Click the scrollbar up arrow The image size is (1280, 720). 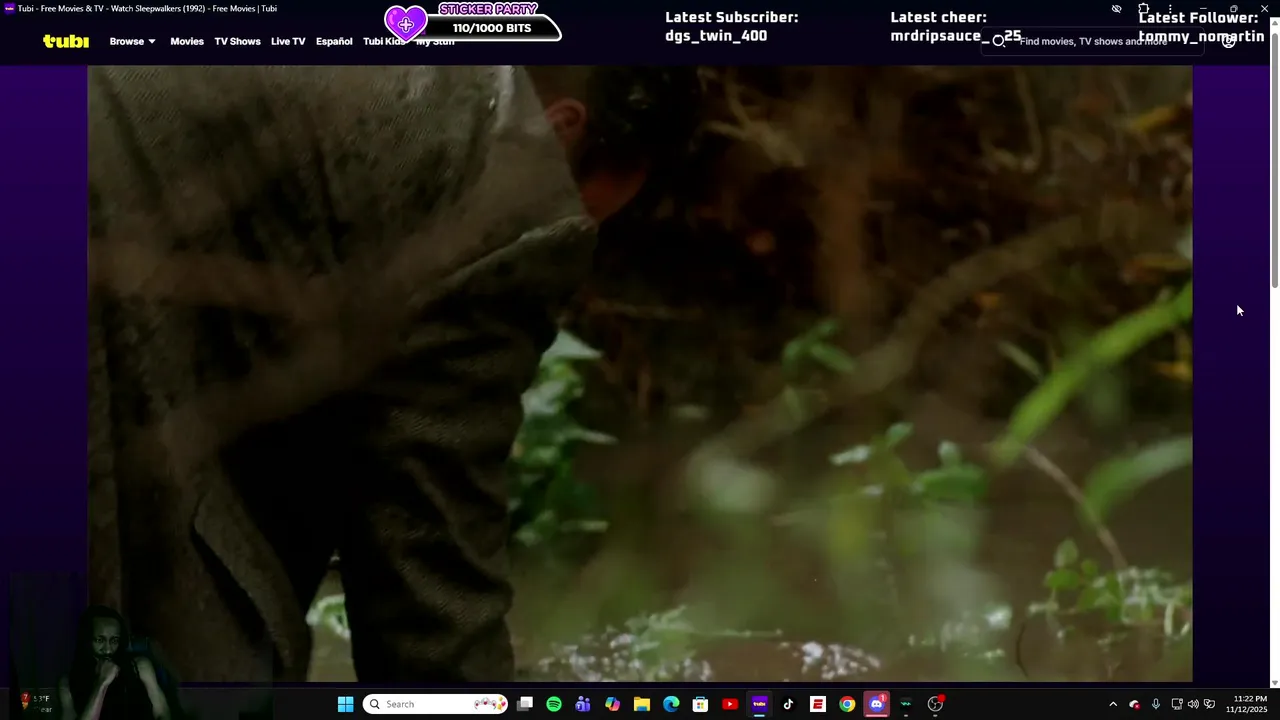click(x=1274, y=24)
